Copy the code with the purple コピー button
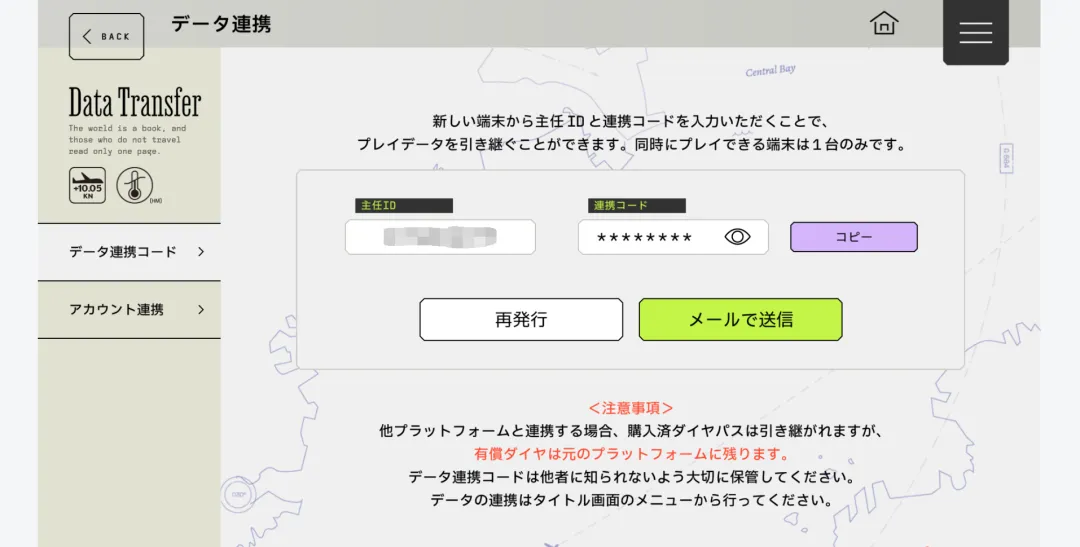The height and width of the screenshot is (547, 1080). [853, 237]
